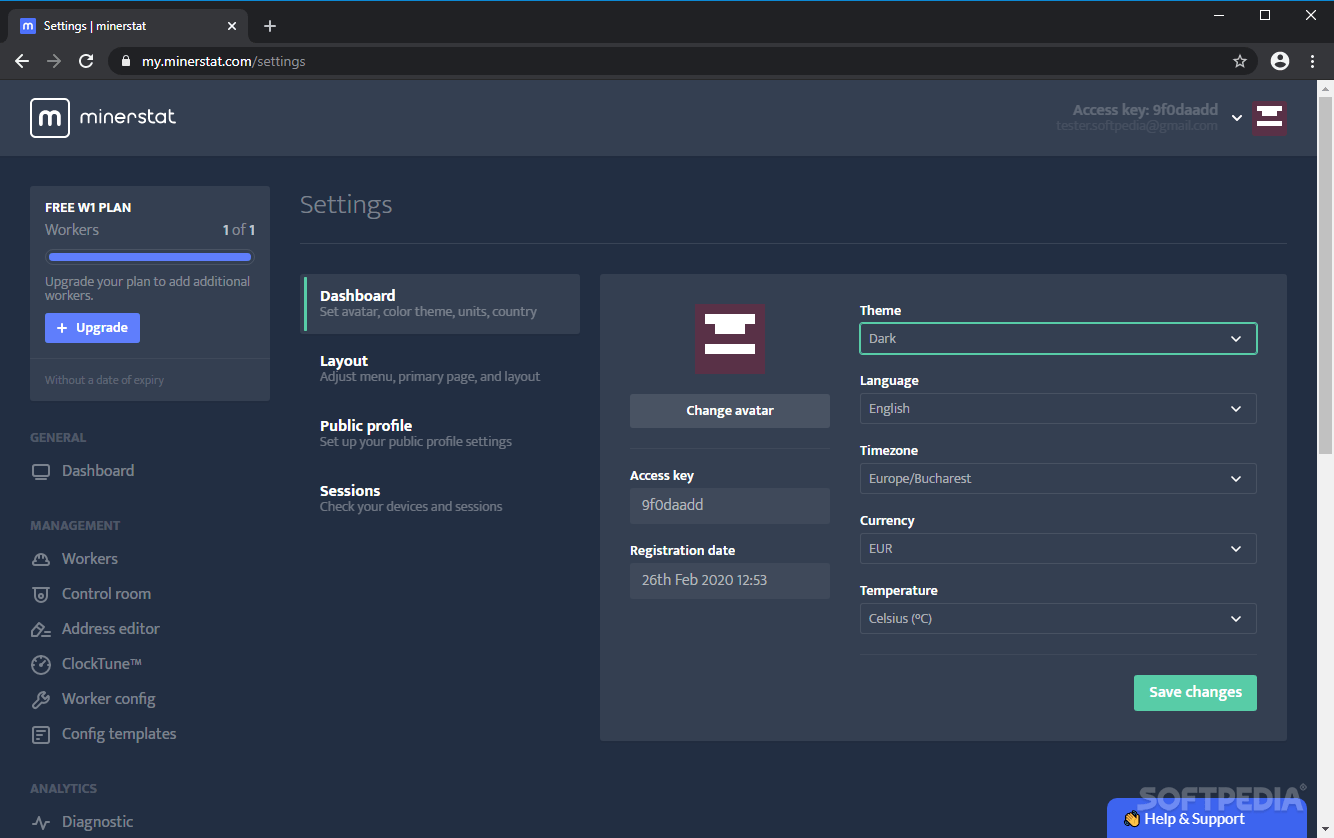Click the Upgrade button
1334x838 pixels.
click(x=92, y=328)
